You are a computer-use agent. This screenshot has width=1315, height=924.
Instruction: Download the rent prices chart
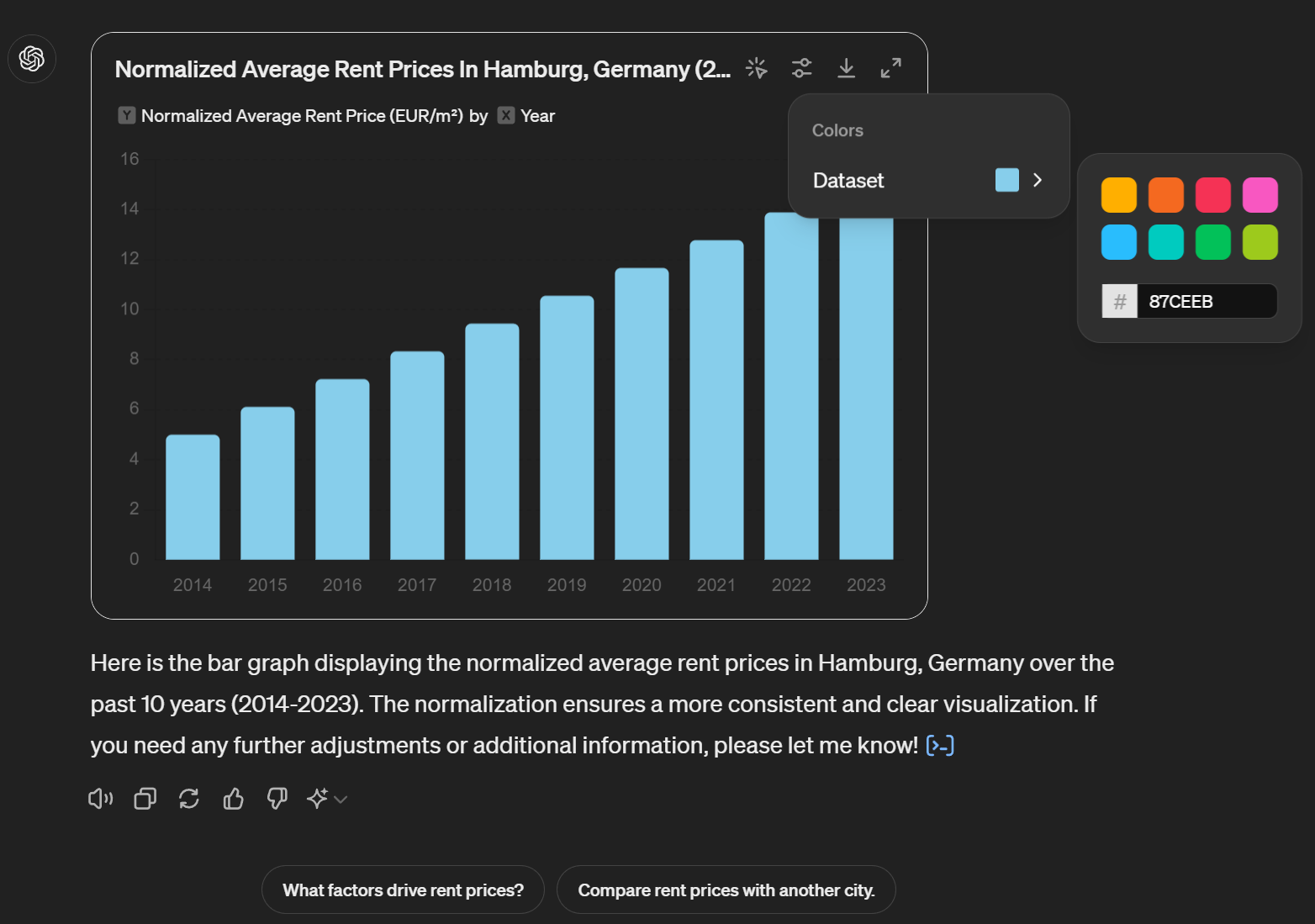coord(847,68)
